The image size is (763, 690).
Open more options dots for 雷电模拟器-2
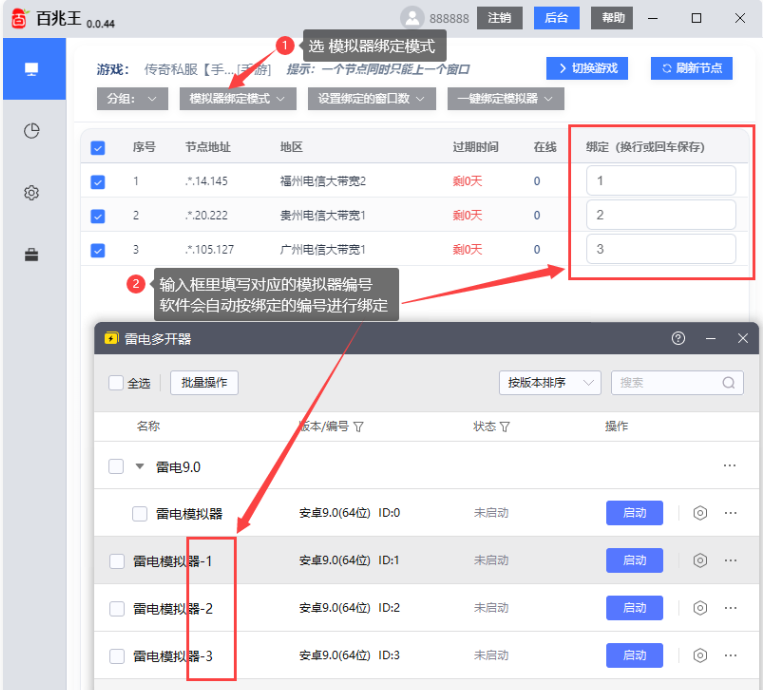[x=730, y=608]
